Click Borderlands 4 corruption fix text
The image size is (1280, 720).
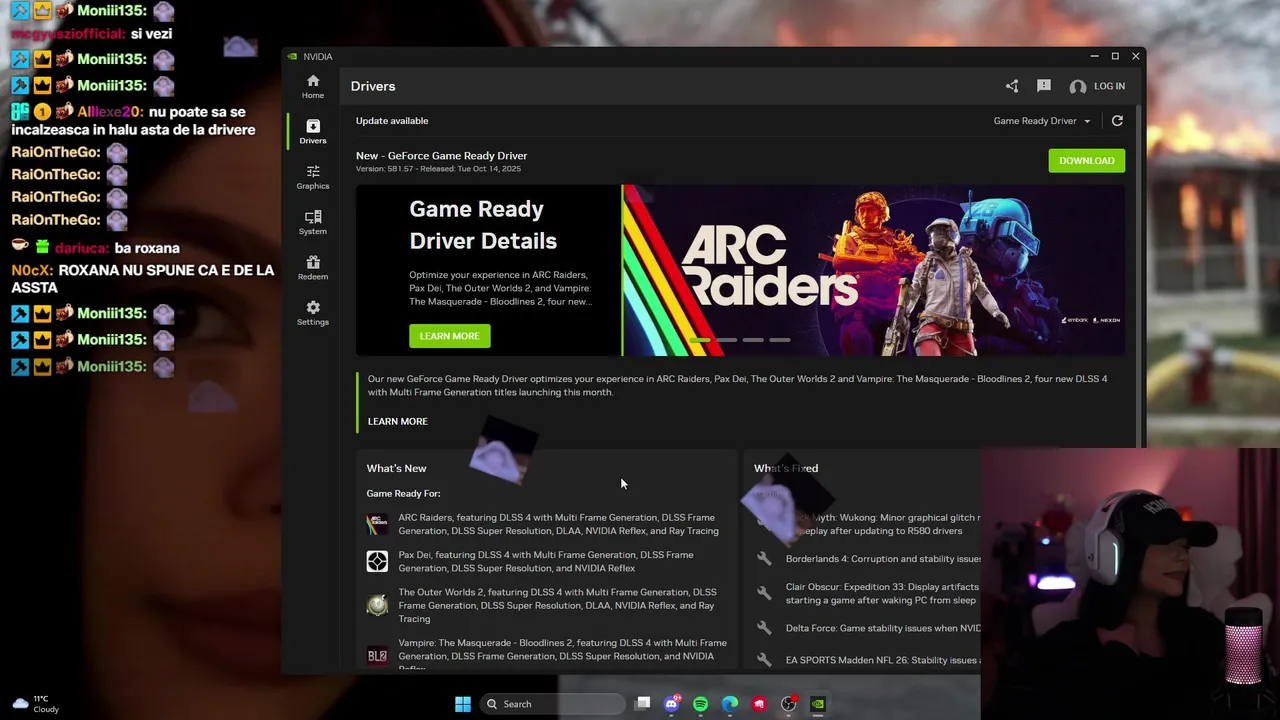[x=883, y=559]
